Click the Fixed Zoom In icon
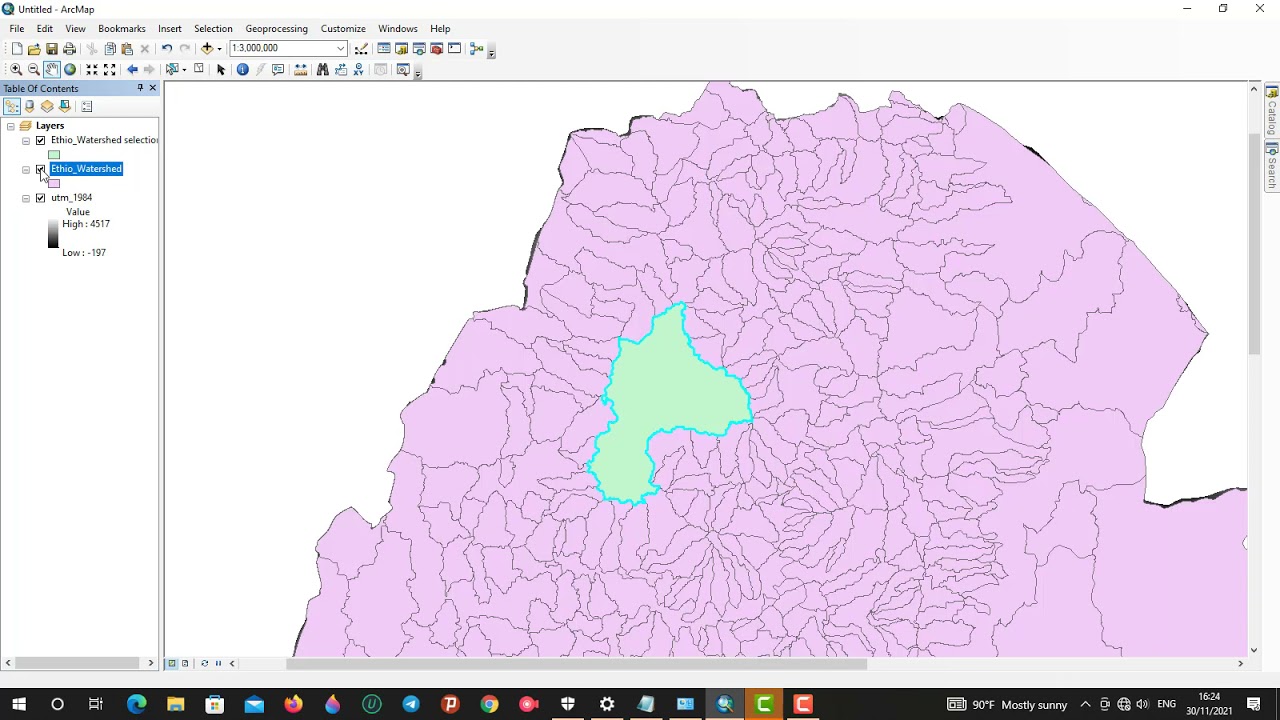 tap(92, 69)
